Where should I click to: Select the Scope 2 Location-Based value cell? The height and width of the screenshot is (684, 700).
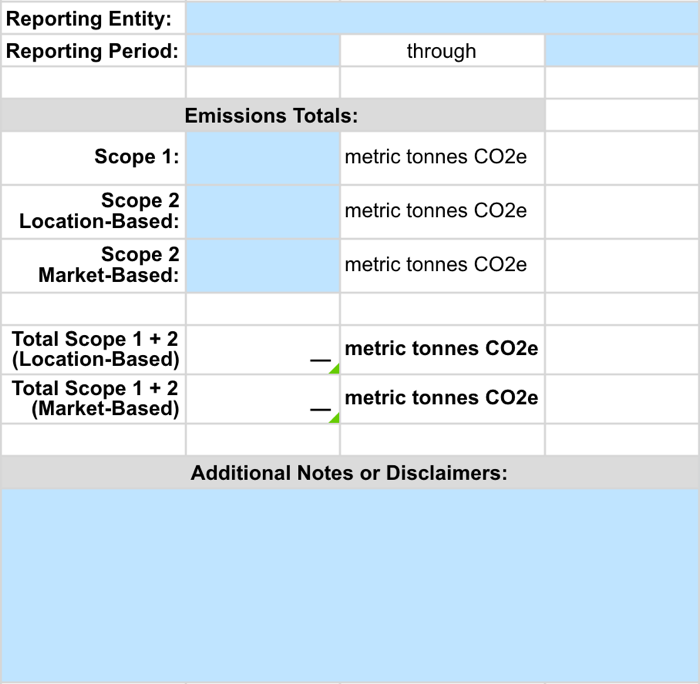point(263,212)
